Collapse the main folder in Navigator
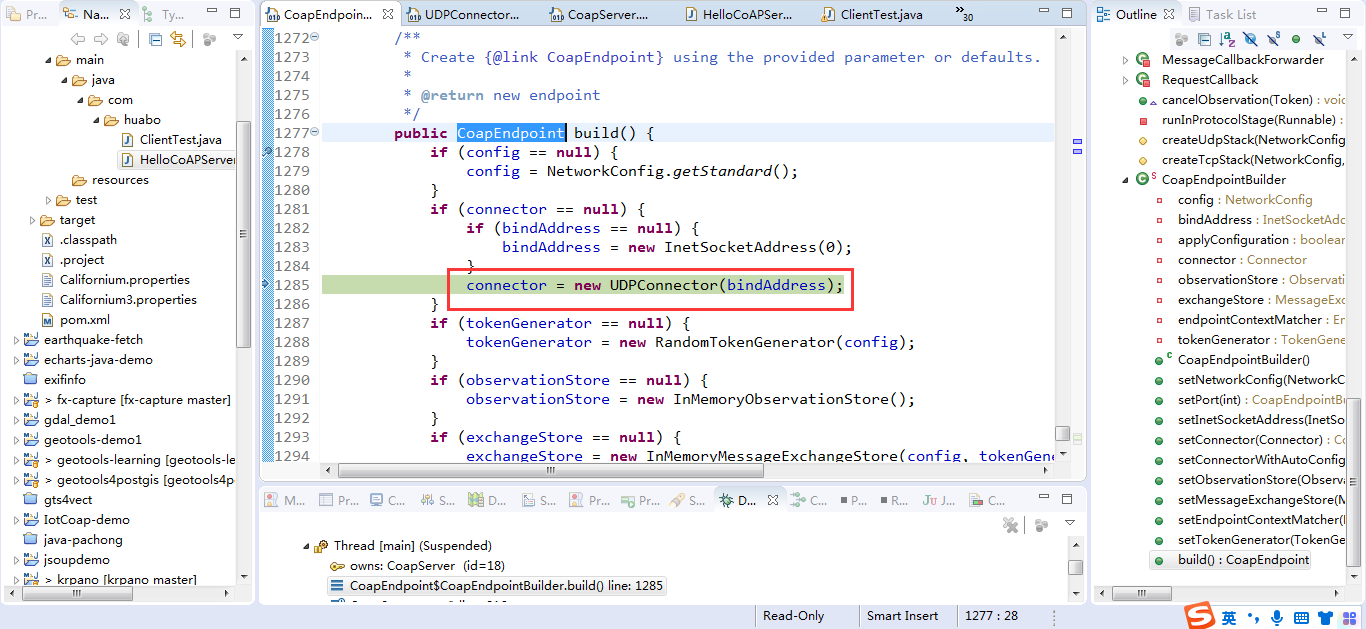This screenshot has height=629, width=1366. pos(48,60)
